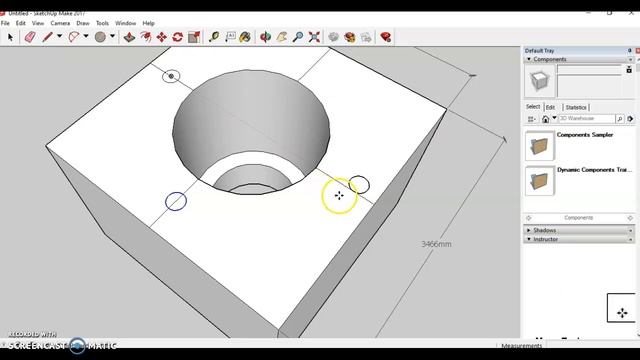Open the navigation dropdown beside home icon
640x360 pixels.
(554, 118)
